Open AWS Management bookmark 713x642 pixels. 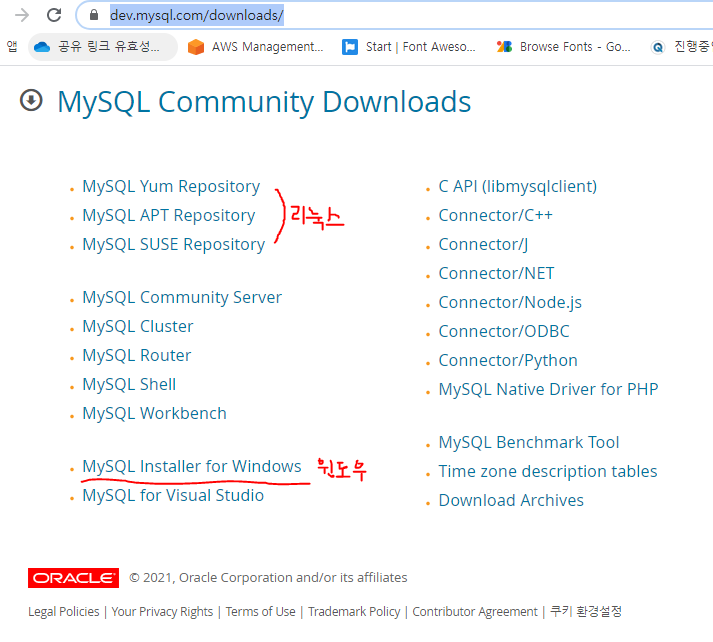[x=255, y=47]
